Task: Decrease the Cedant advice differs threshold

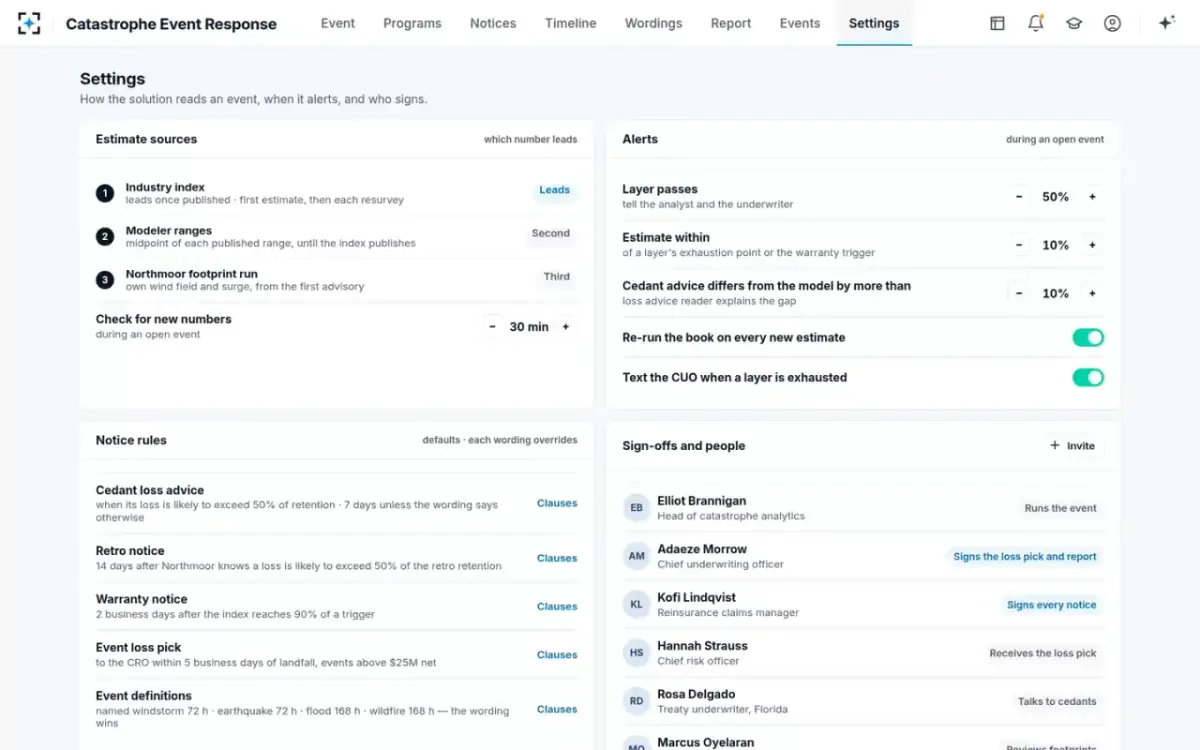Action: pos(1019,293)
